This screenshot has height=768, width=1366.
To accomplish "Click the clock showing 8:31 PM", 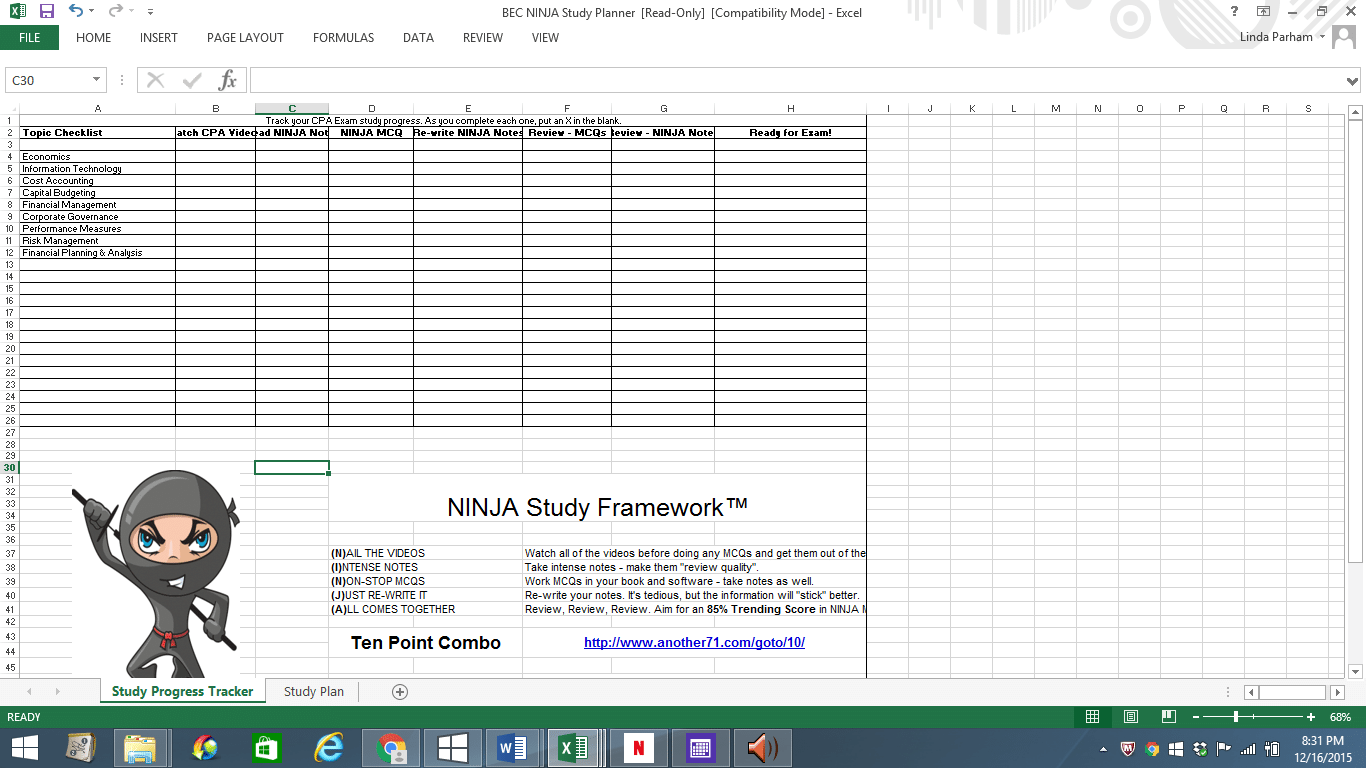I will (x=1322, y=741).
